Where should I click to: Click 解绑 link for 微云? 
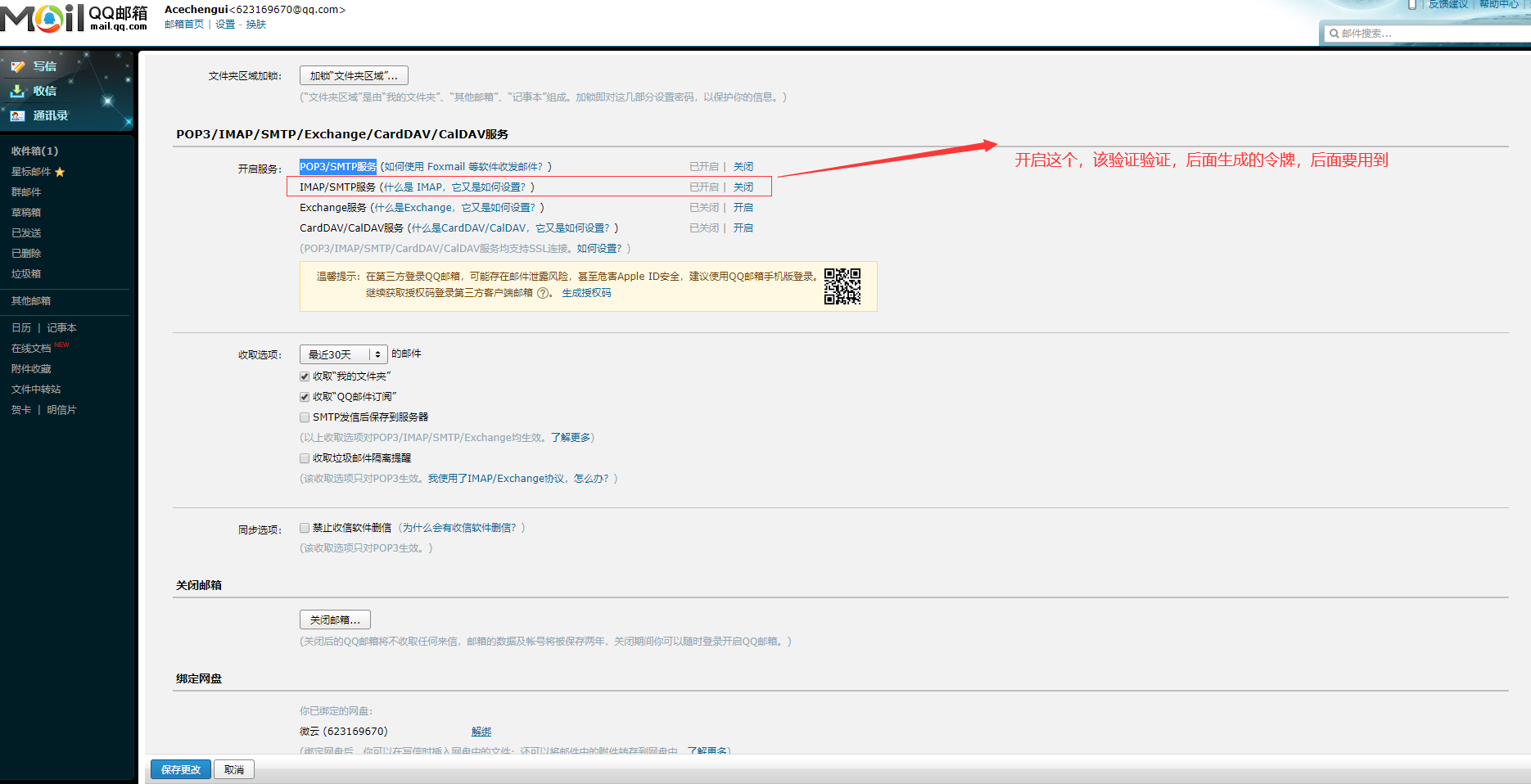(481, 732)
